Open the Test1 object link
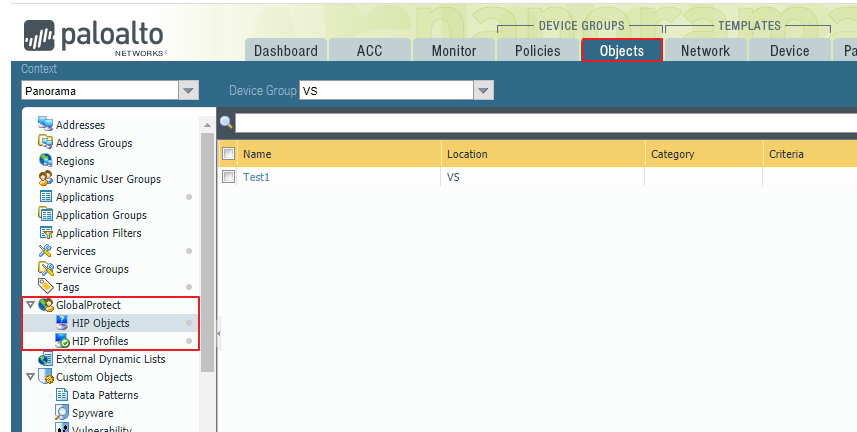This screenshot has height=432, width=857. pos(256,177)
